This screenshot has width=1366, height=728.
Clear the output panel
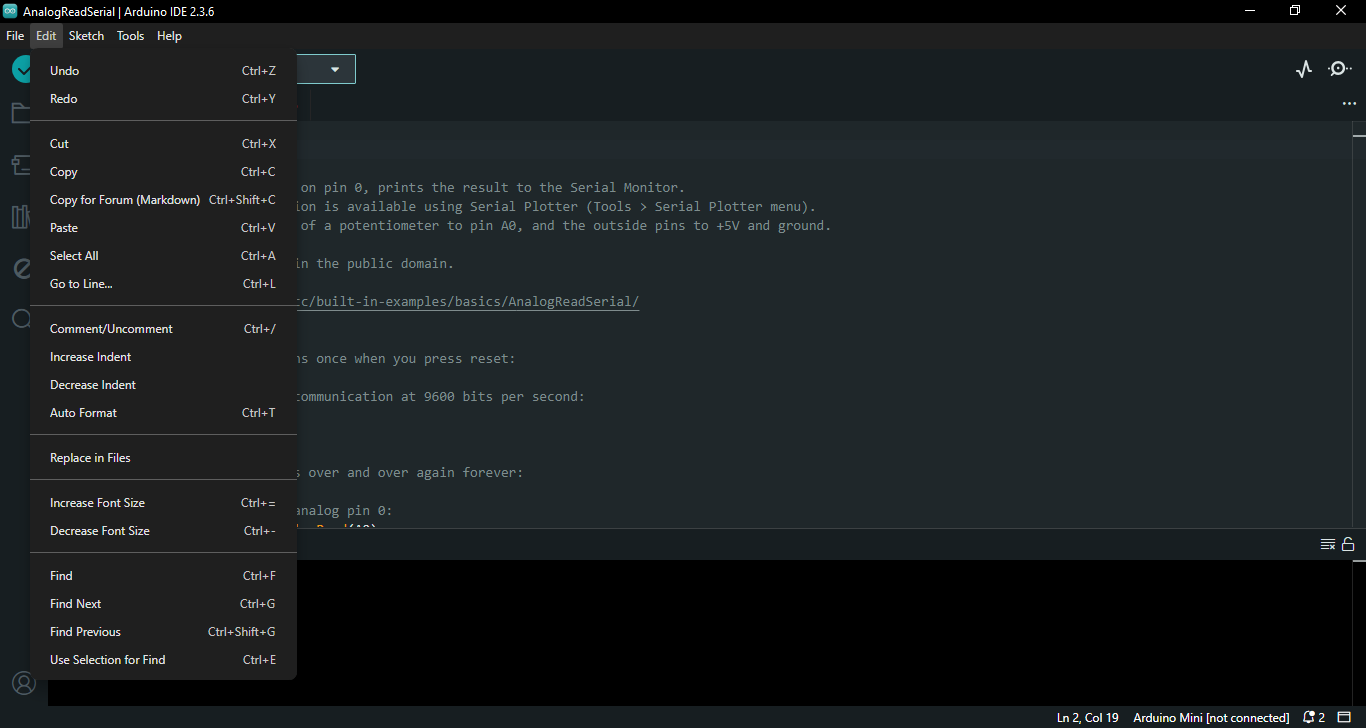pos(1327,544)
